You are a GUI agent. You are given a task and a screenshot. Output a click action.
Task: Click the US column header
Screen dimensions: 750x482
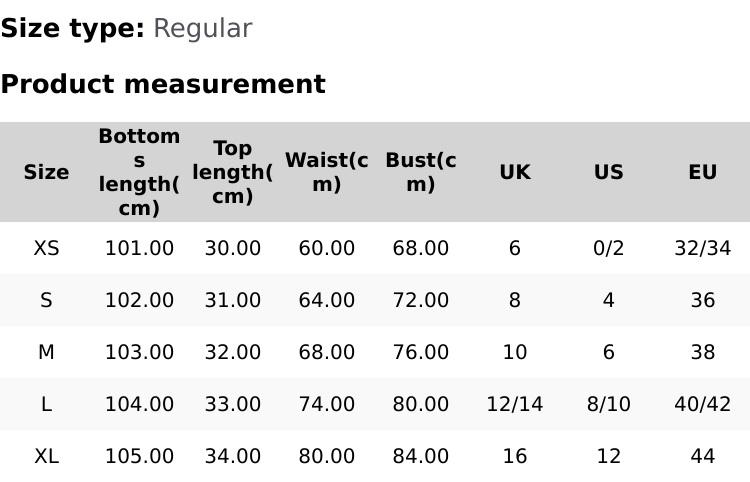pos(608,172)
